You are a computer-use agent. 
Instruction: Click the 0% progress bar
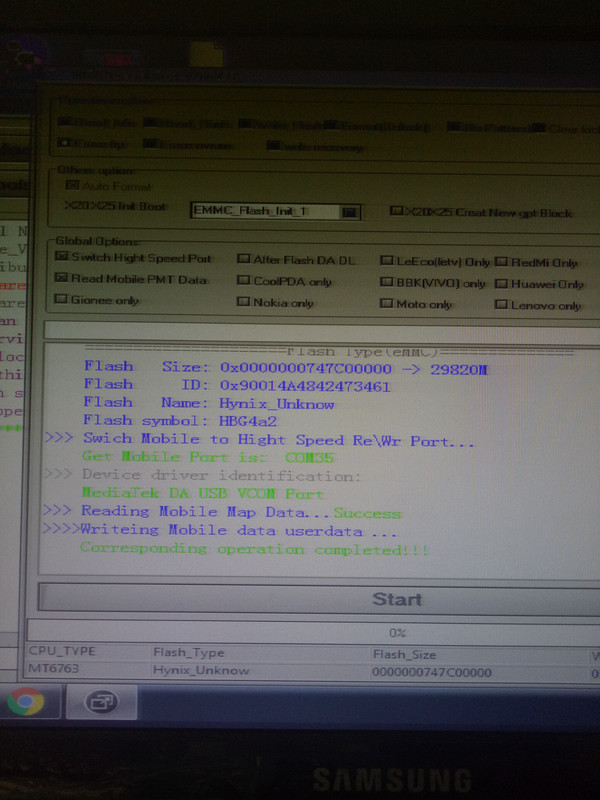click(x=313, y=633)
